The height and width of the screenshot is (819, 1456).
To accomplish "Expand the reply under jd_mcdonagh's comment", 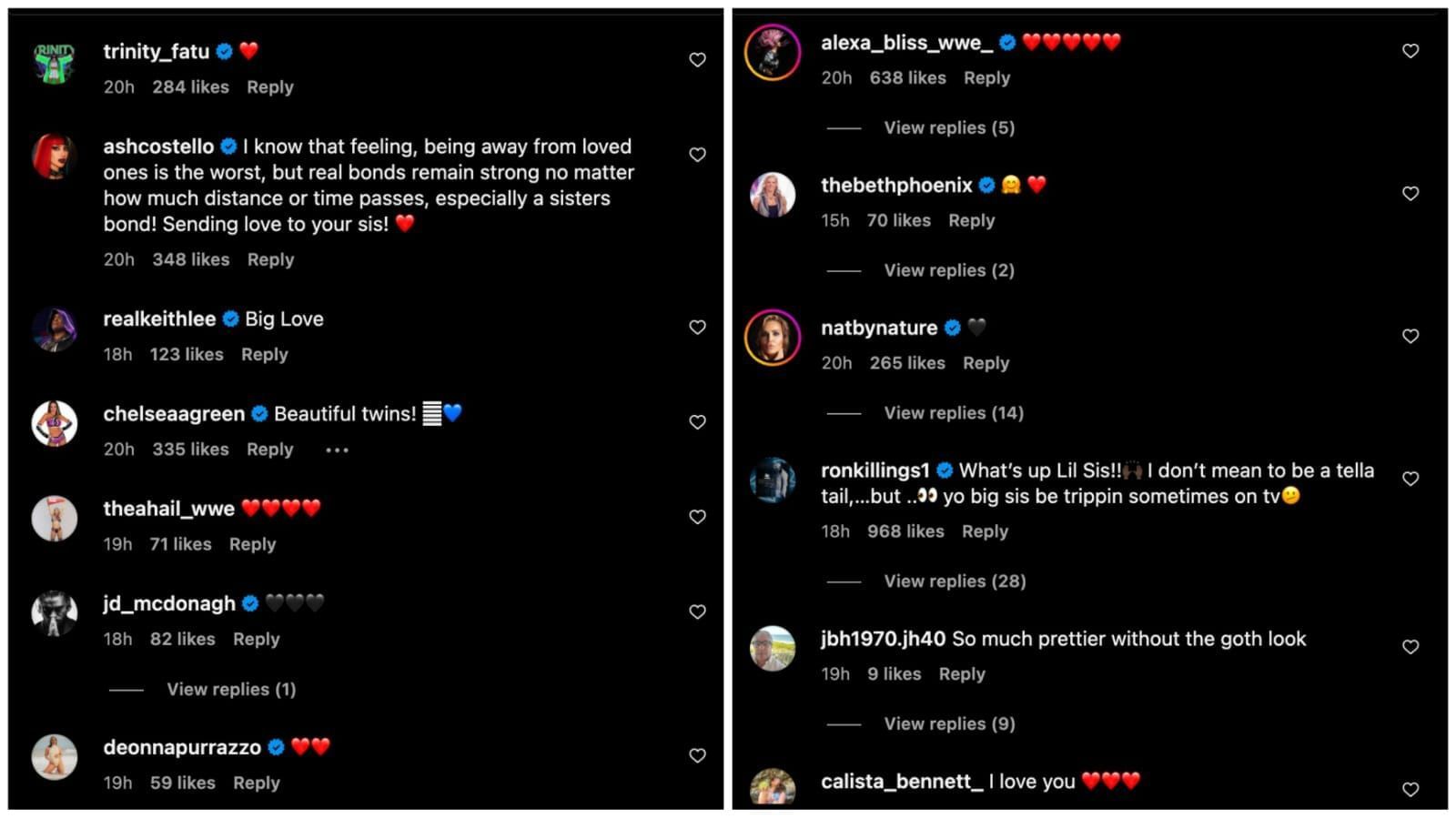I will click(x=230, y=689).
